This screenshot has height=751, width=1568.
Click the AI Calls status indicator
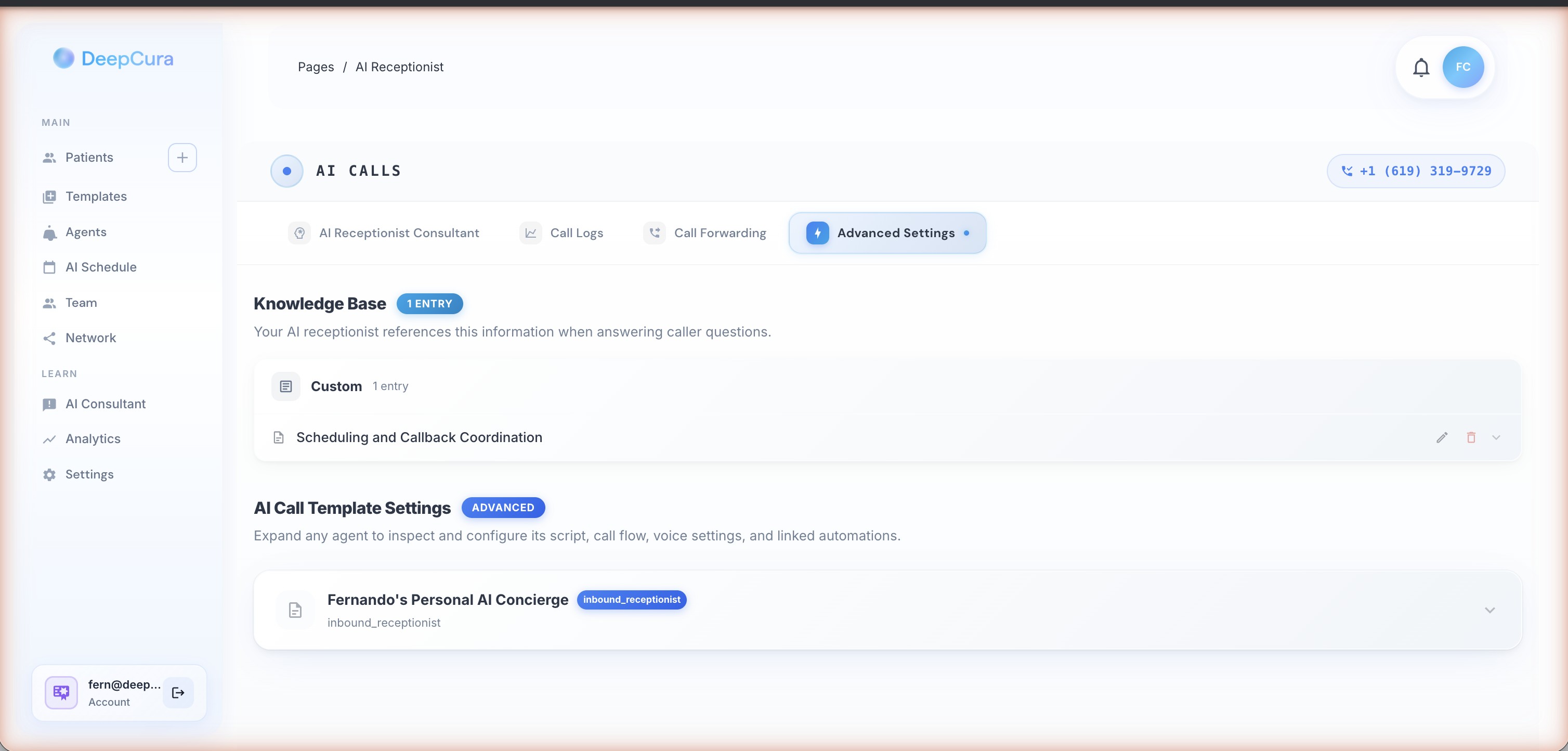[x=286, y=171]
